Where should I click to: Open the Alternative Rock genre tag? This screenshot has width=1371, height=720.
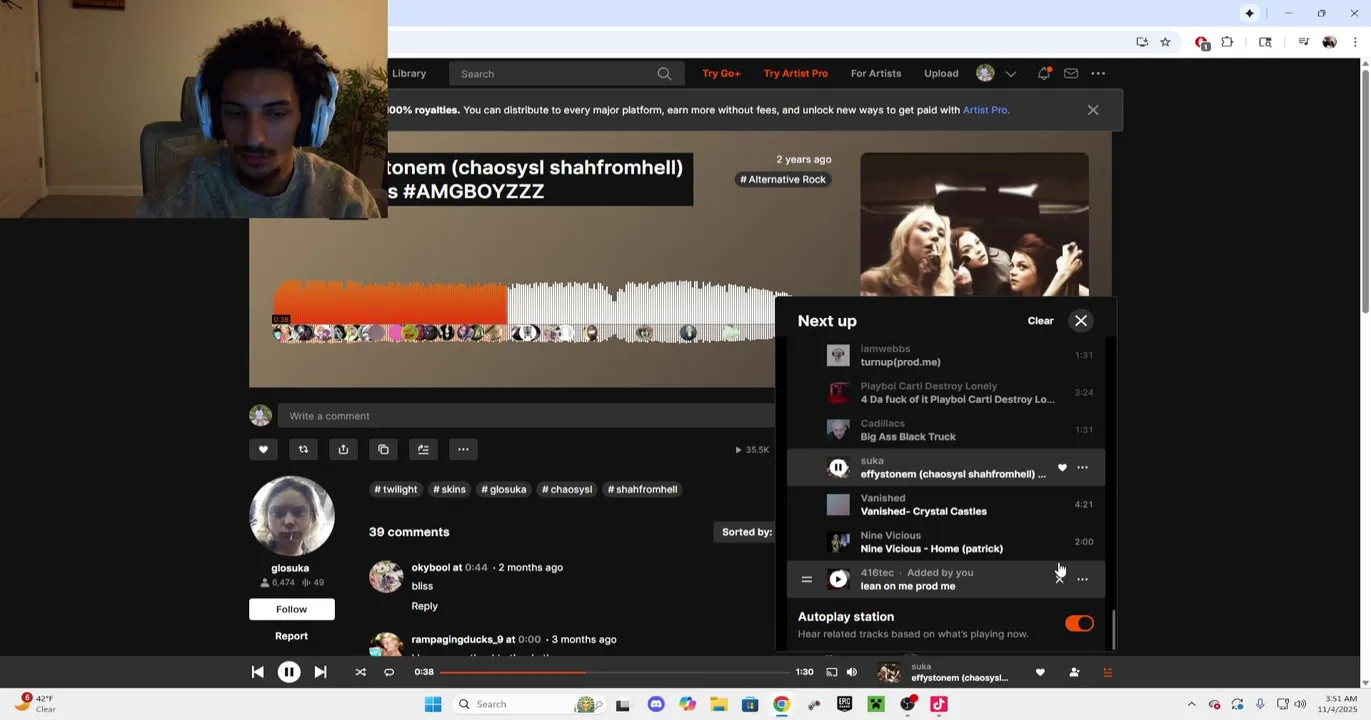(x=783, y=180)
